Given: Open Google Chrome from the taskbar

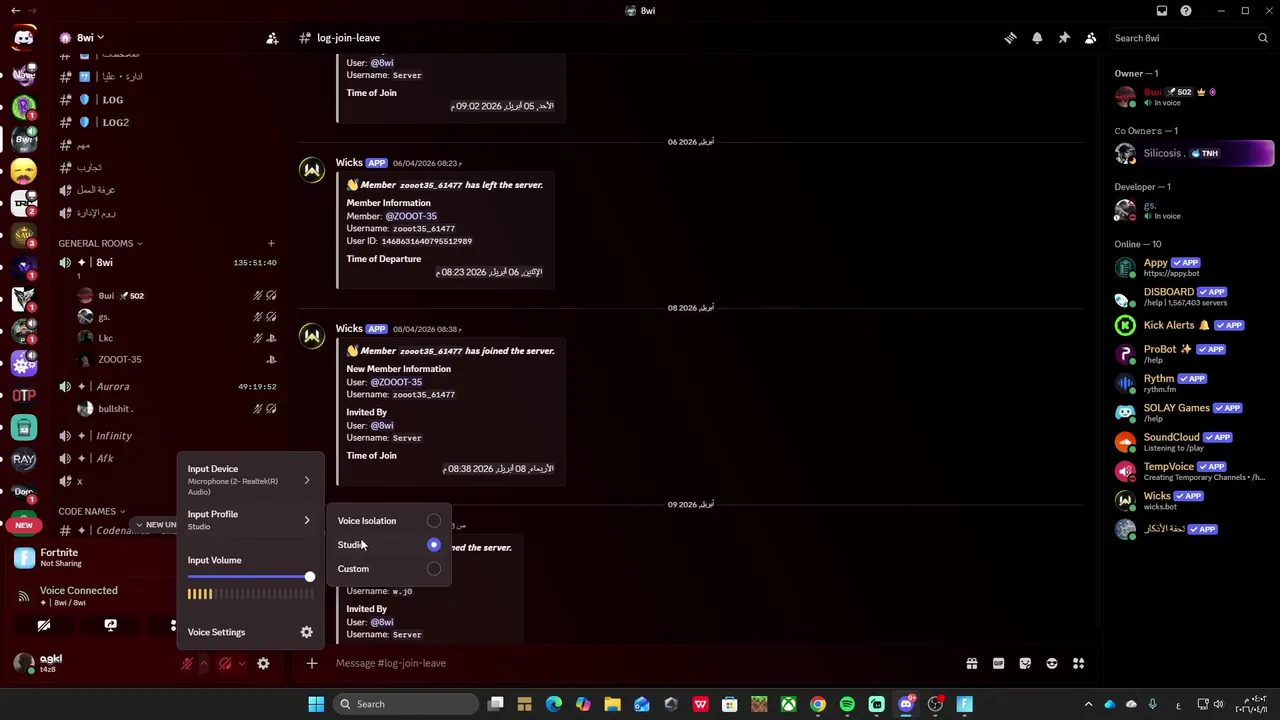Looking at the screenshot, I should pos(818,704).
